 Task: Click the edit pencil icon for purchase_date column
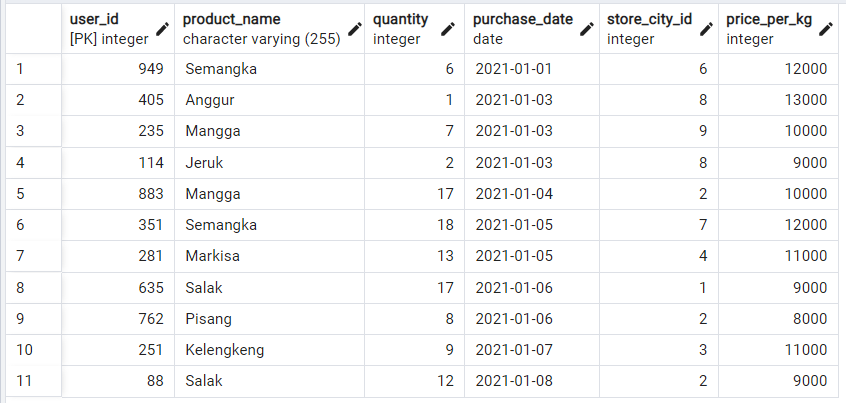tap(586, 29)
